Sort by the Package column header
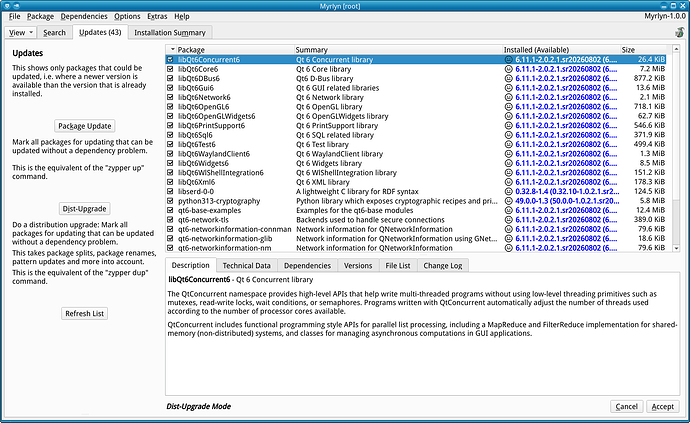Screen dimensions: 690x423 pyautogui.click(x=235, y=50)
